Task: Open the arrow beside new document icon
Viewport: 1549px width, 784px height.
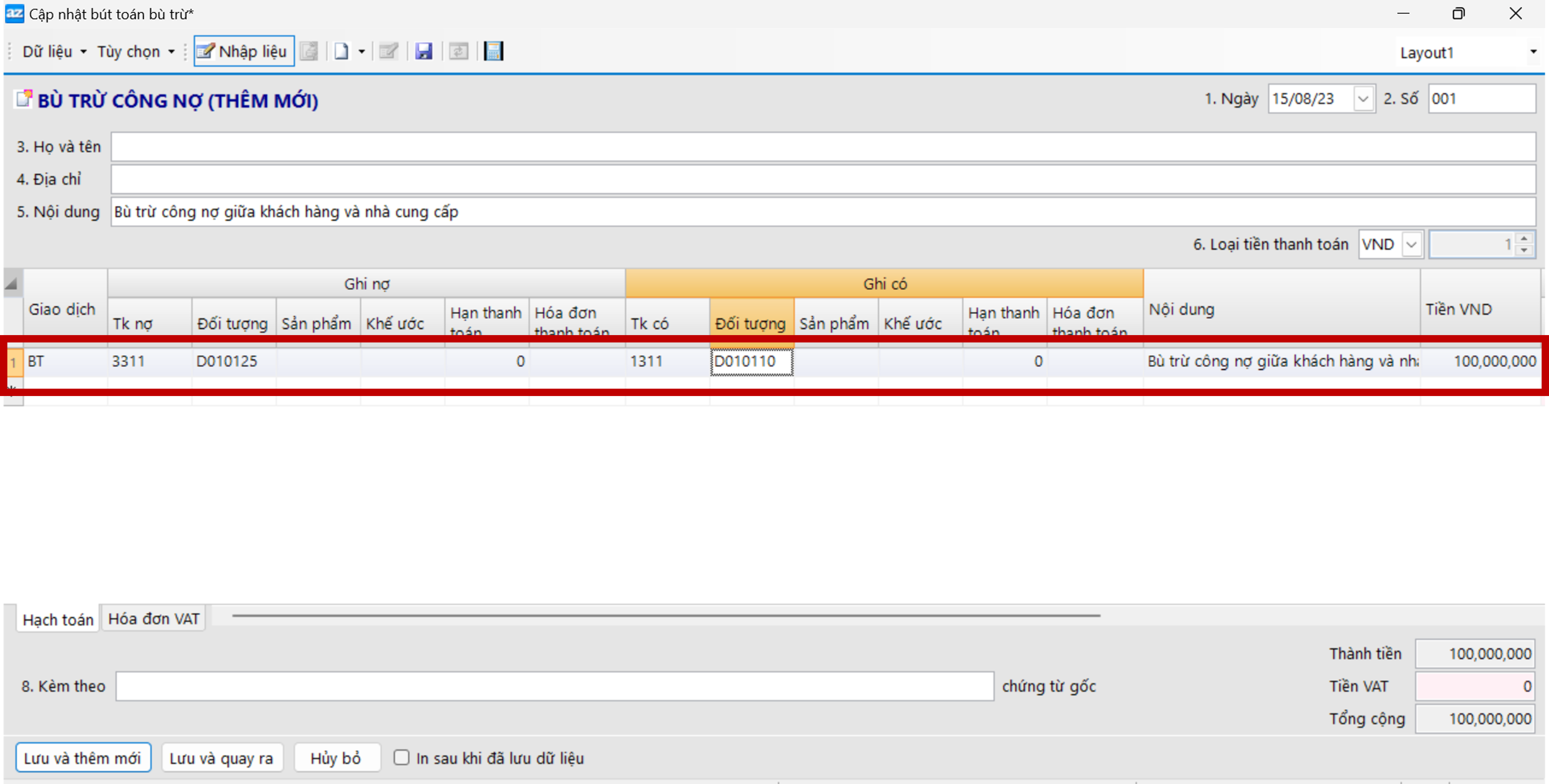Action: (x=361, y=52)
